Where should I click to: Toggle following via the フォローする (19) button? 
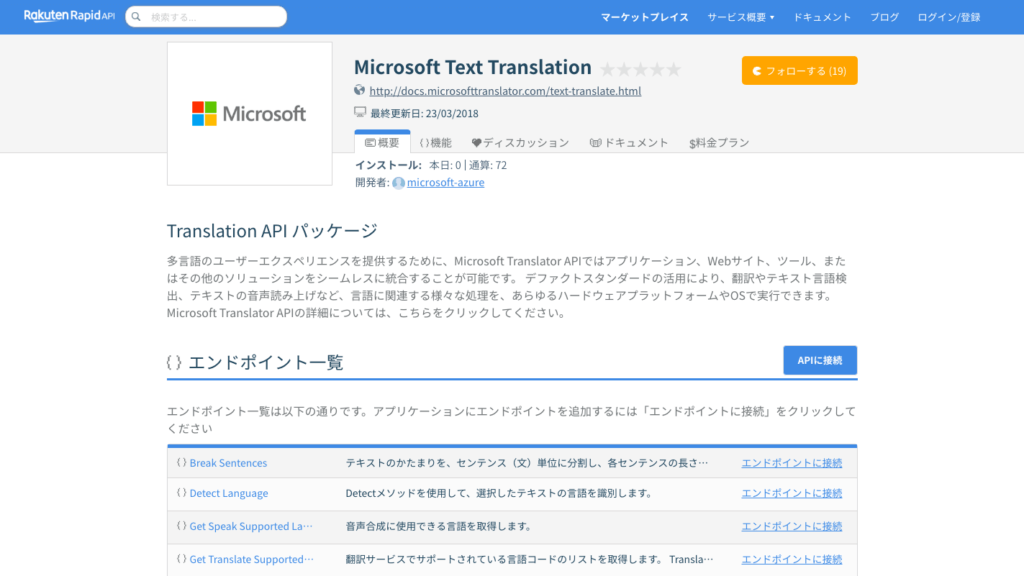coord(799,70)
